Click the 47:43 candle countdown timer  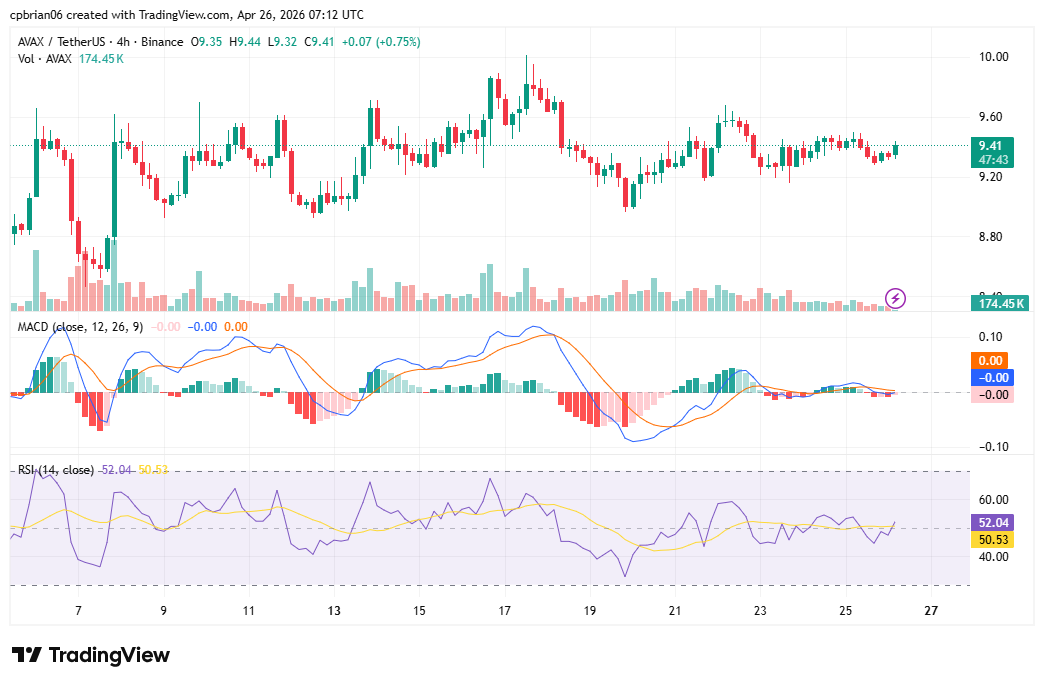991,160
